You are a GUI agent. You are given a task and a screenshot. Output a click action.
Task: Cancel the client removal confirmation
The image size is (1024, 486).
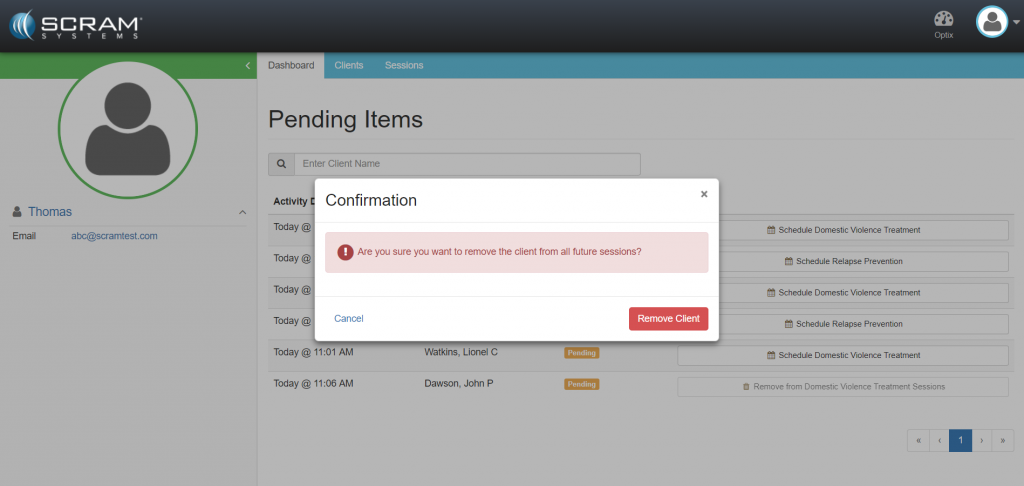pos(349,319)
